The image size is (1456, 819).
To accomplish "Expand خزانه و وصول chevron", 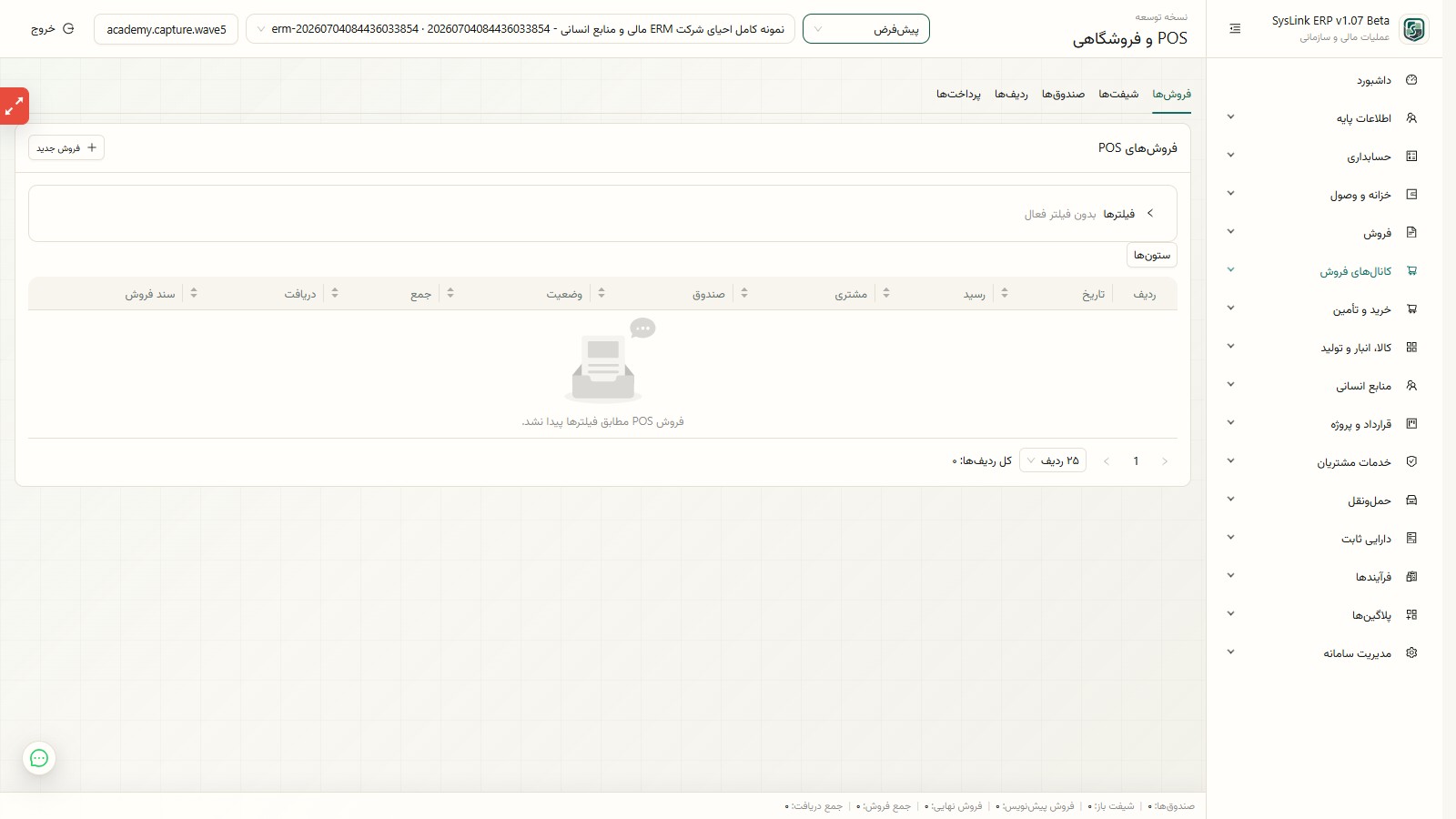I will [1230, 194].
